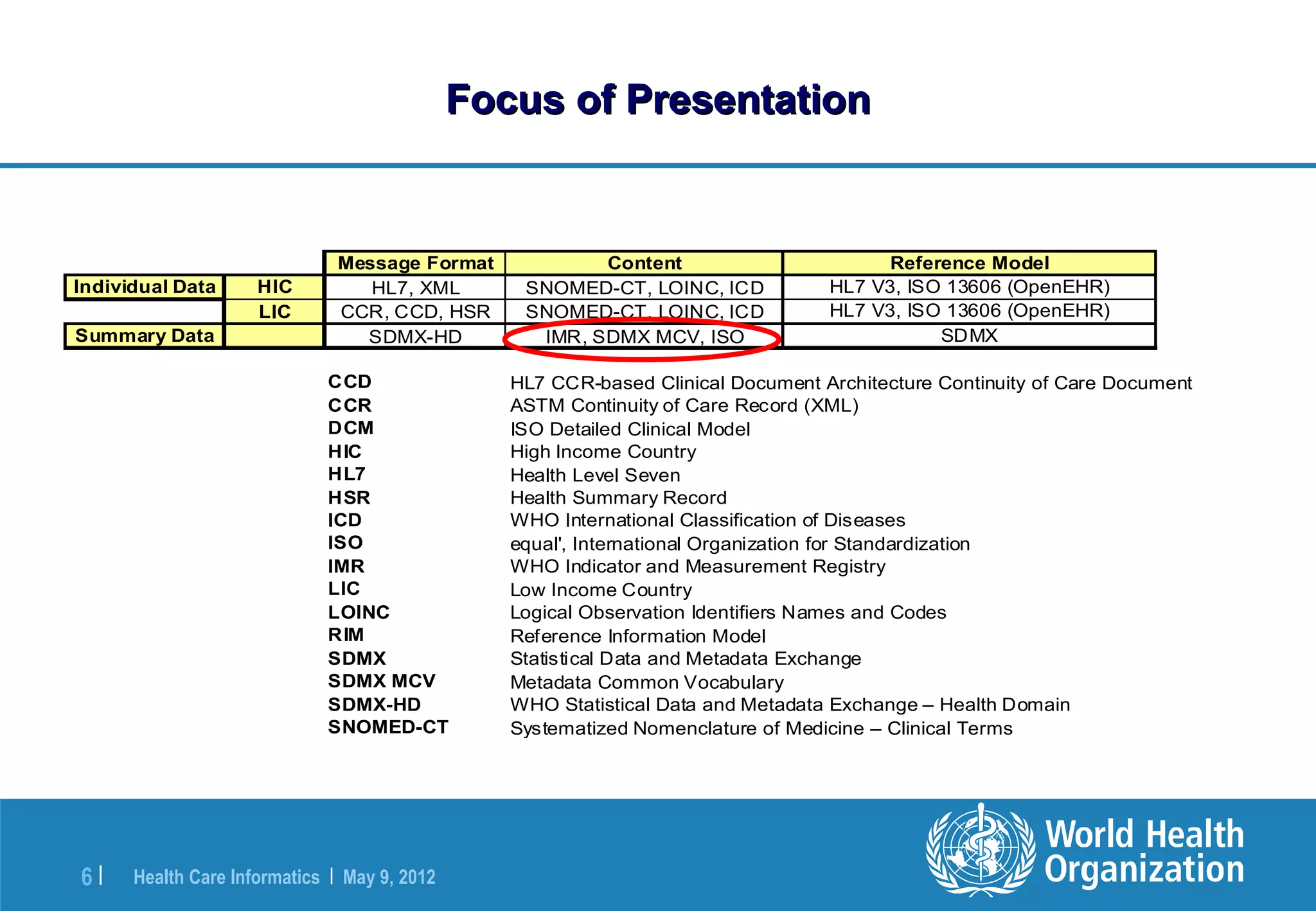Select the Health Summary Record definition
This screenshot has width=1316, height=911.
click(x=618, y=498)
